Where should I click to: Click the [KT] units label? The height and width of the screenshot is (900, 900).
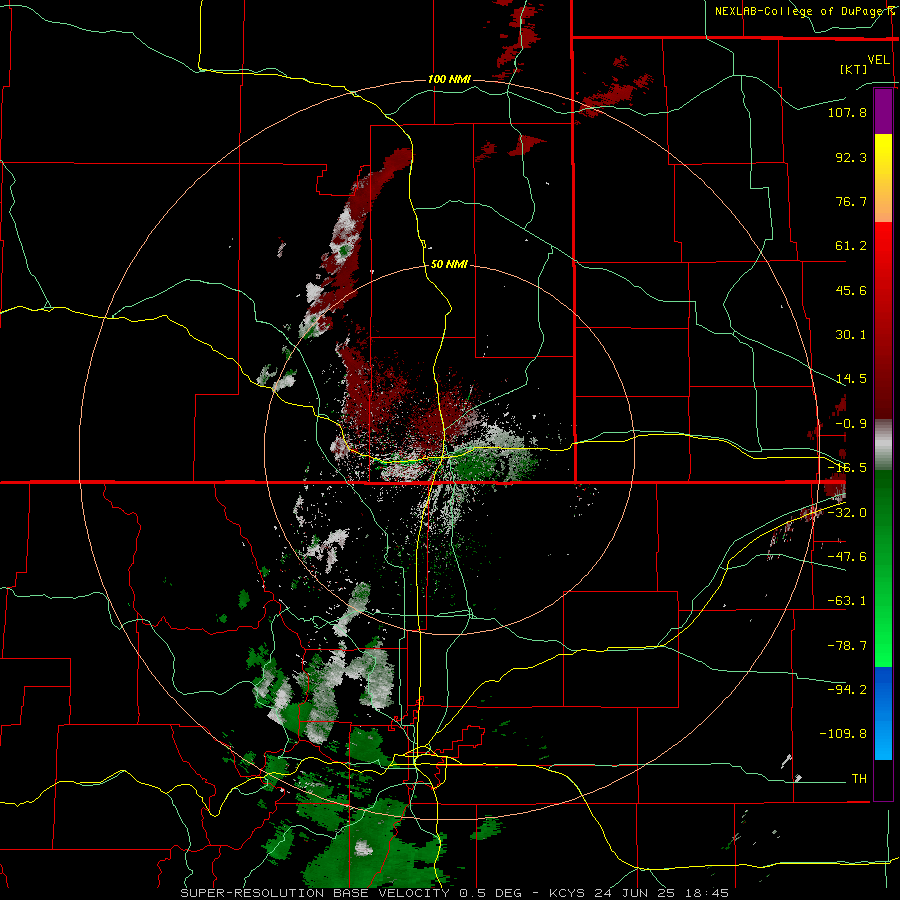[854, 69]
